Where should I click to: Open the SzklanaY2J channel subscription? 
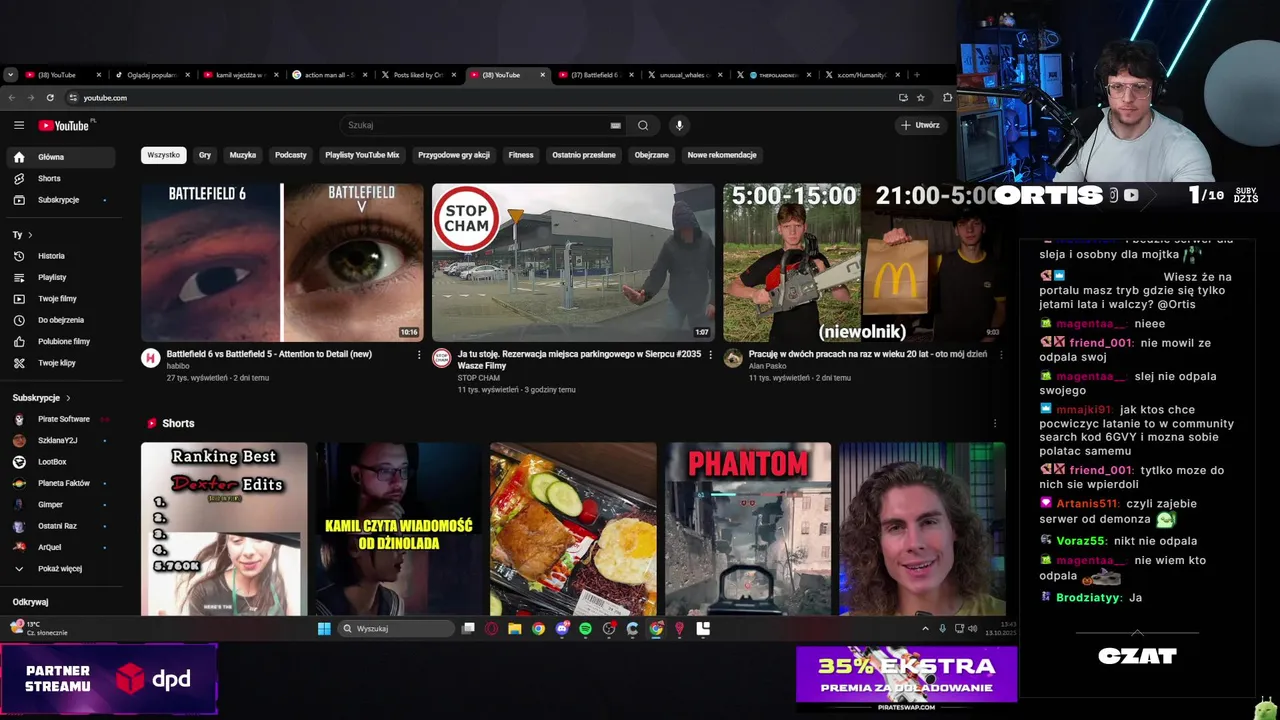[x=62, y=440]
